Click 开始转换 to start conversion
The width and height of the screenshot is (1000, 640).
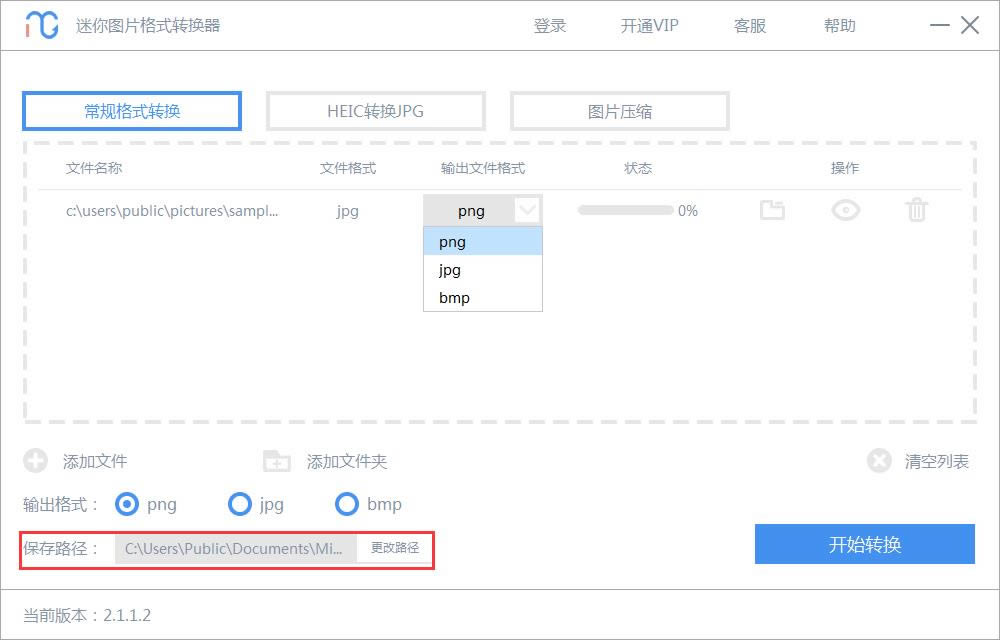coord(865,544)
